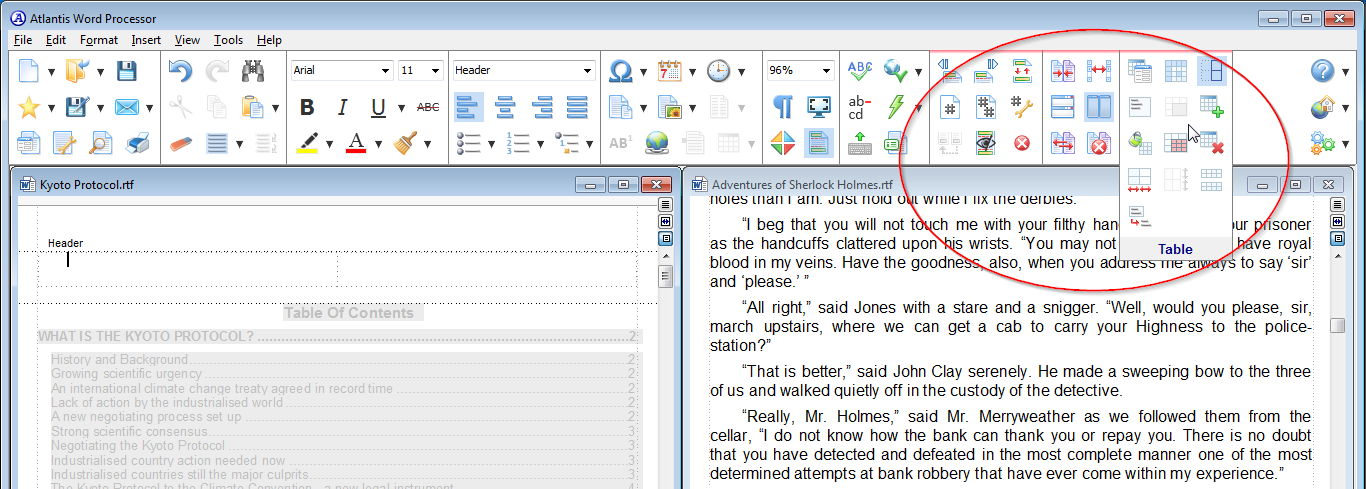Click 'History and Background' contents entry
The width and height of the screenshot is (1366, 489).
(119, 359)
